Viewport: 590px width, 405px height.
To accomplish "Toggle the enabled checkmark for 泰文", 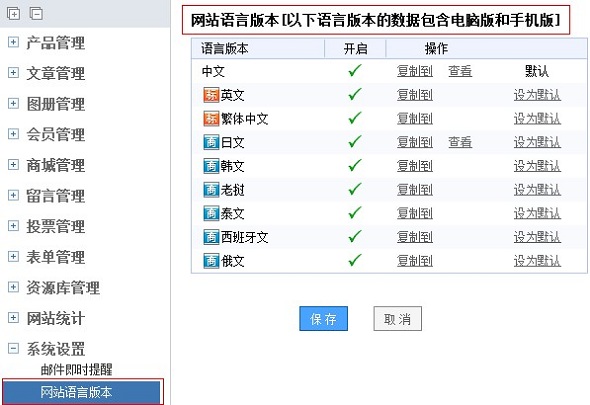I will click(x=354, y=213).
